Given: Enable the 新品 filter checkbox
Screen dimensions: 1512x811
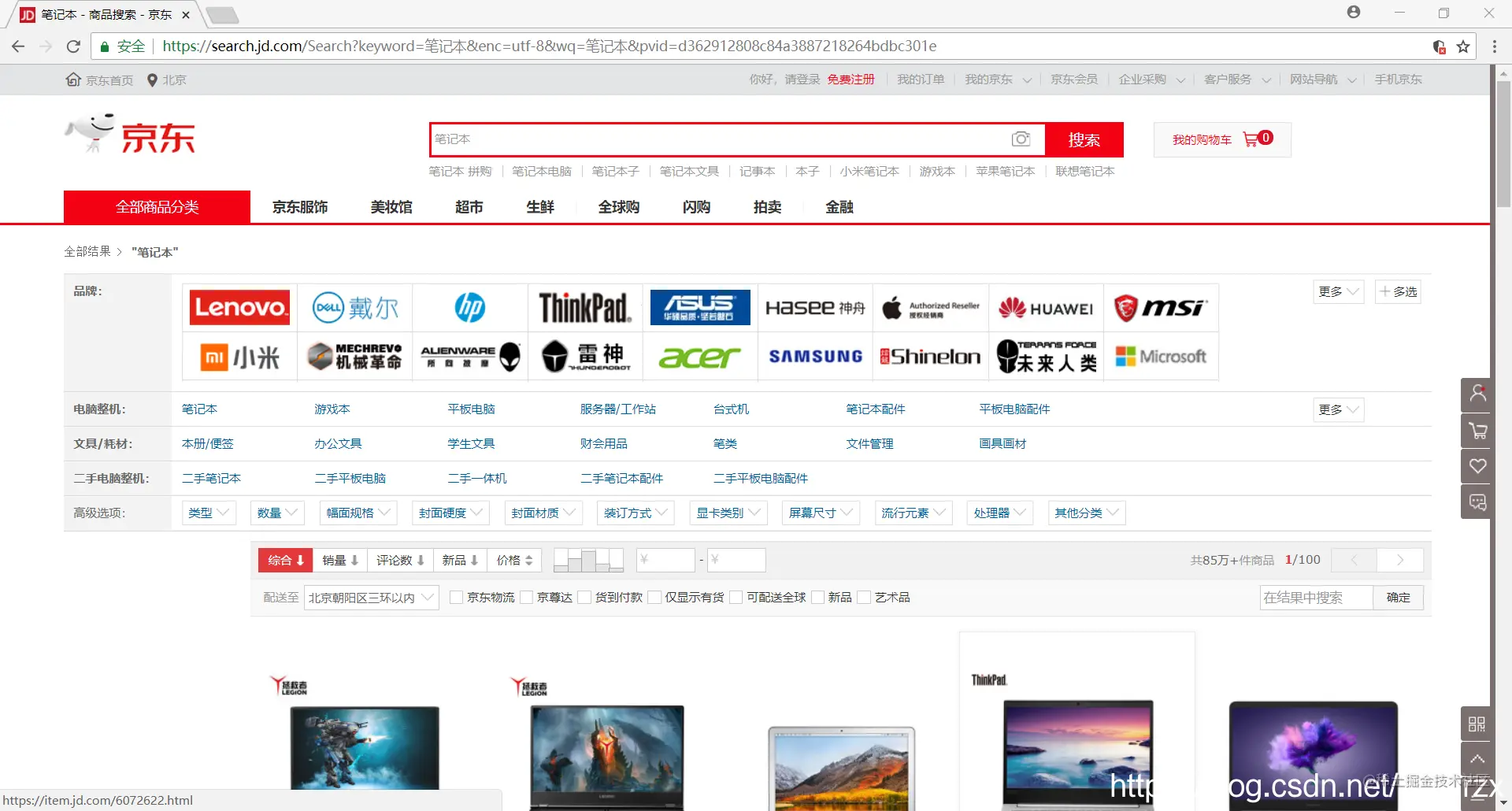Looking at the screenshot, I should [817, 598].
